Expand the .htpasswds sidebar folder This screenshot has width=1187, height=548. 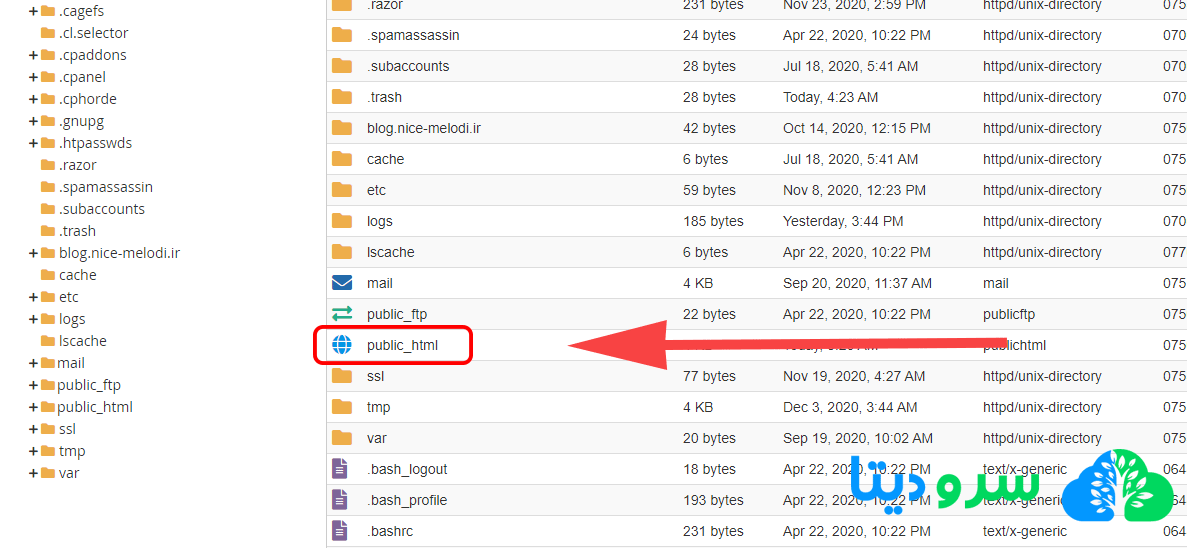tap(34, 143)
